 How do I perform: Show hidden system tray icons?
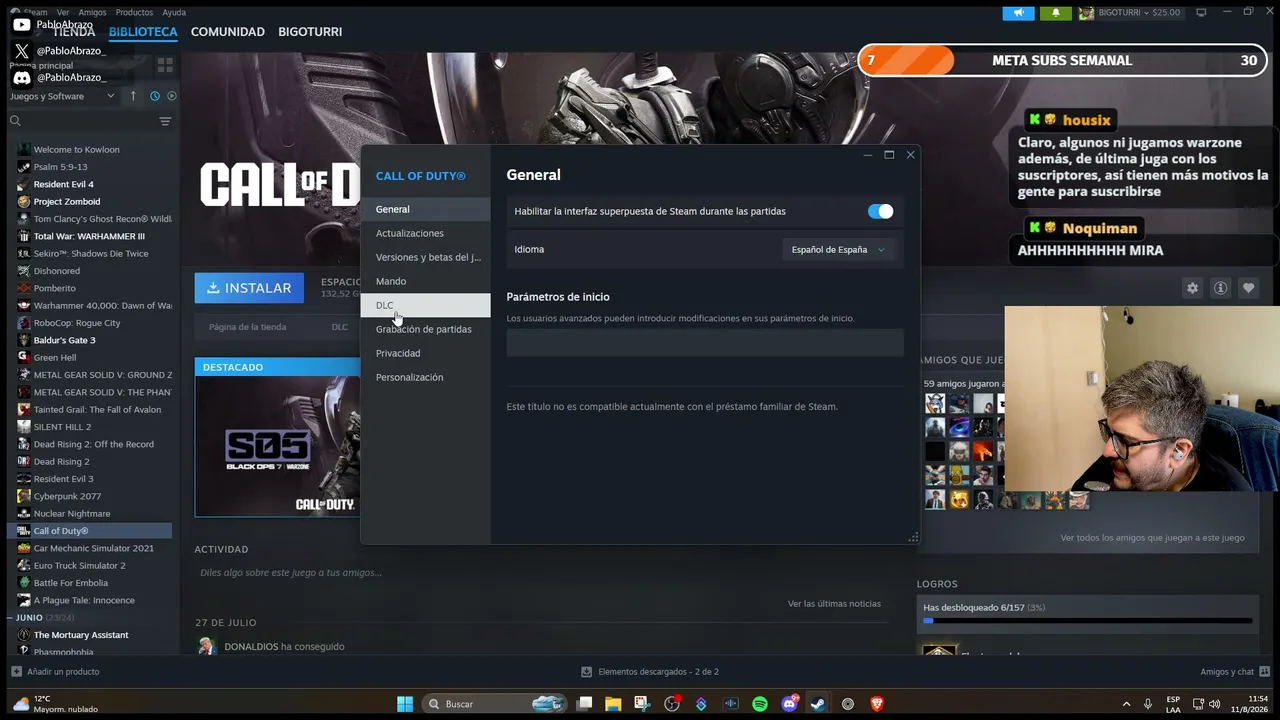1126,704
